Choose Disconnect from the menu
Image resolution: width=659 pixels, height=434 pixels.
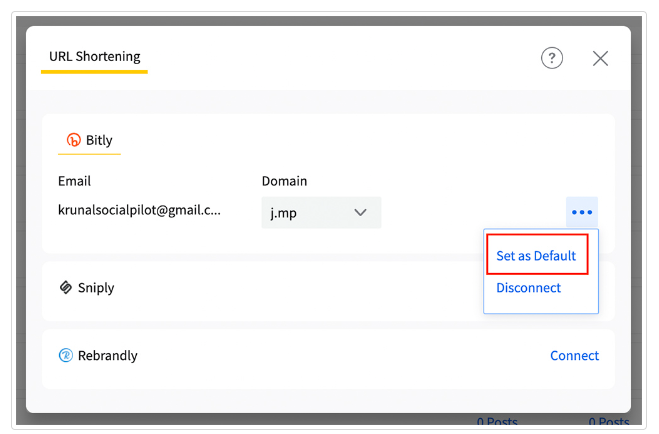click(x=528, y=288)
